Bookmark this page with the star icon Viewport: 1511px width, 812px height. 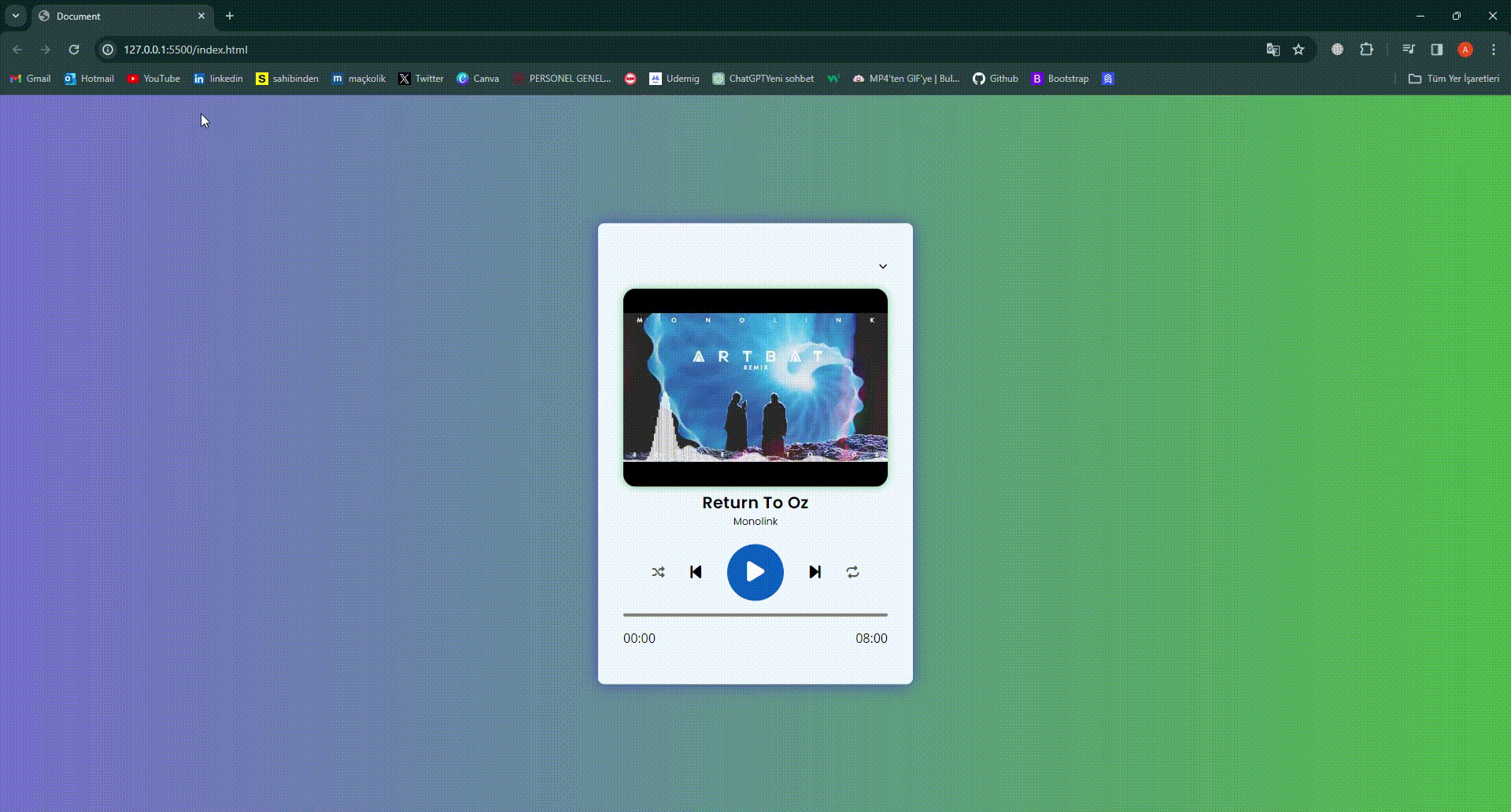click(x=1299, y=50)
